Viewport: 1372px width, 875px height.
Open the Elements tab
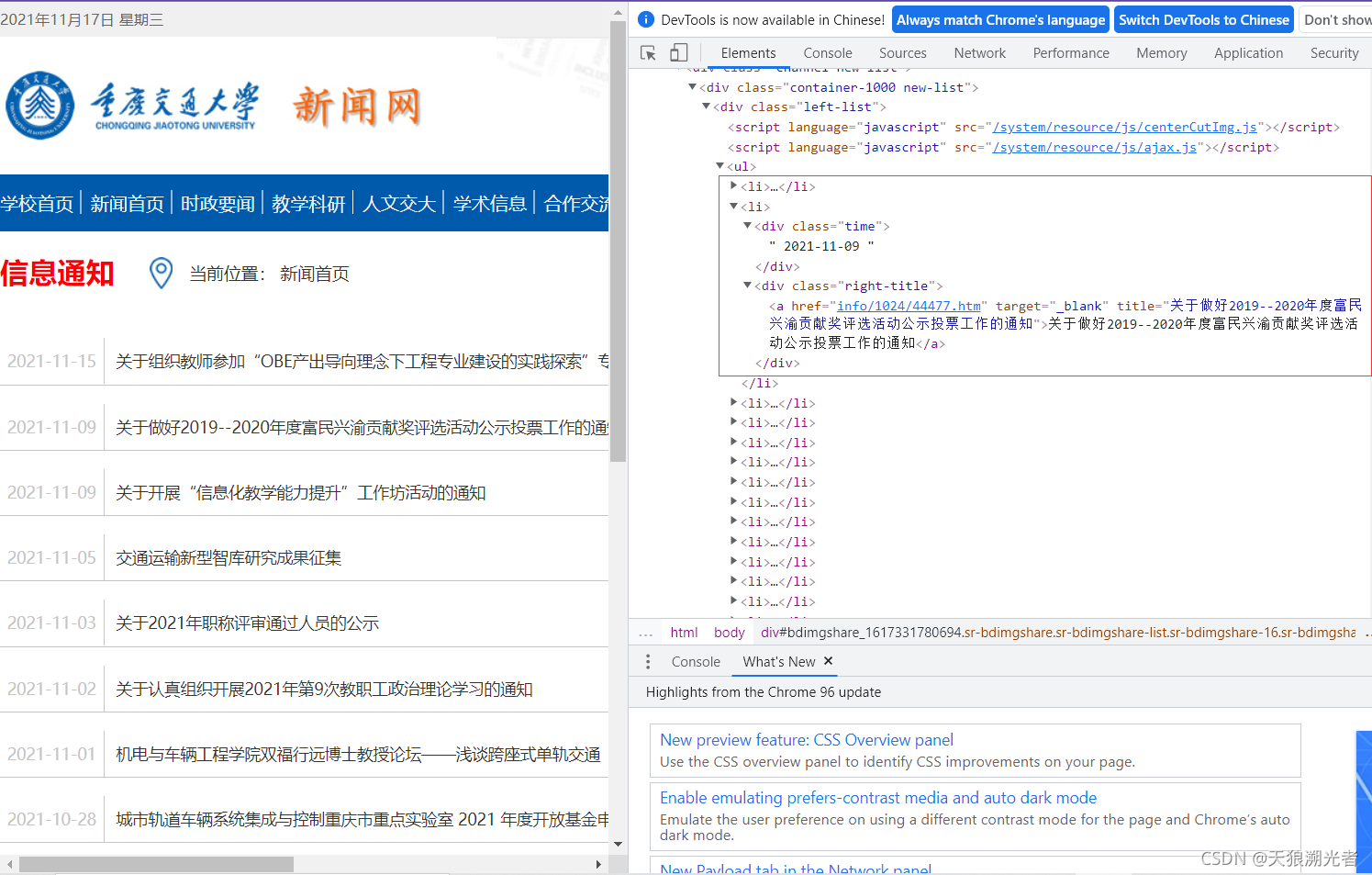pos(748,53)
